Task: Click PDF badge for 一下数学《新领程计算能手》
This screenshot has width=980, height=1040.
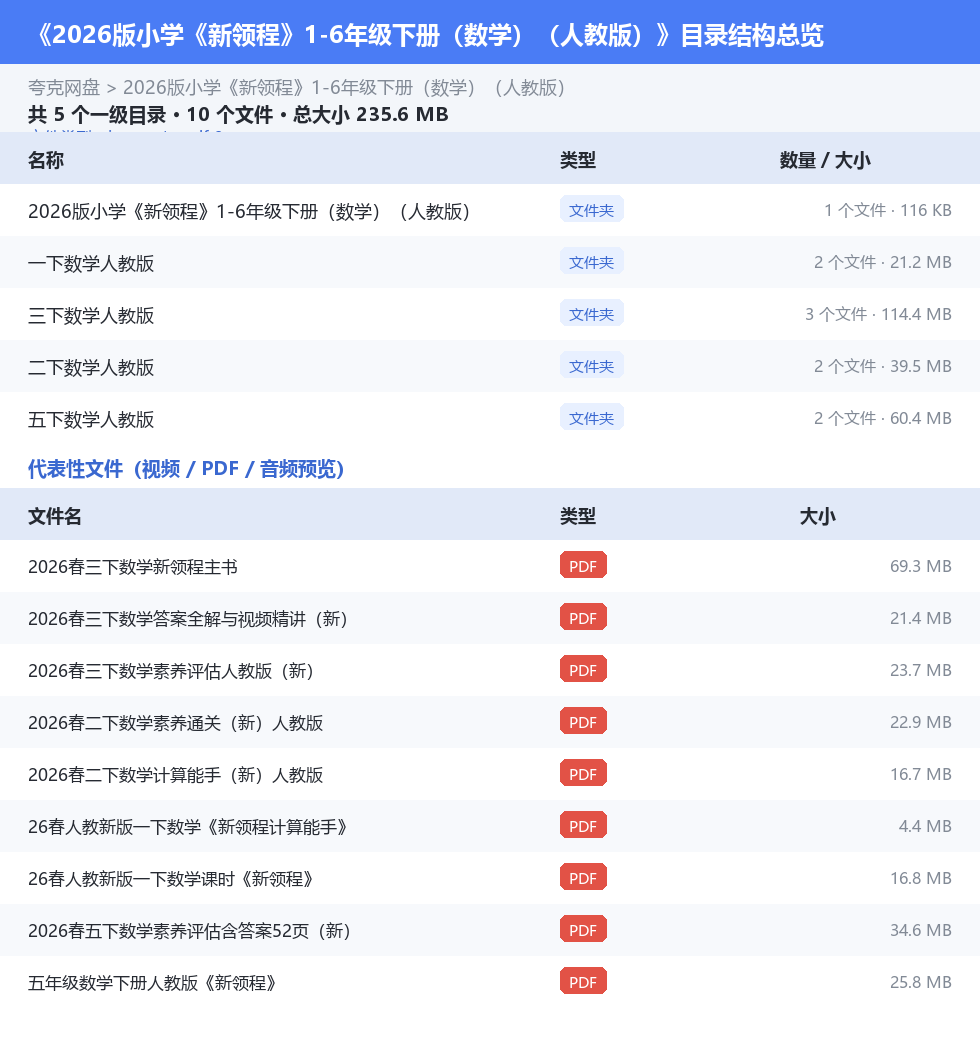Action: pos(583,826)
